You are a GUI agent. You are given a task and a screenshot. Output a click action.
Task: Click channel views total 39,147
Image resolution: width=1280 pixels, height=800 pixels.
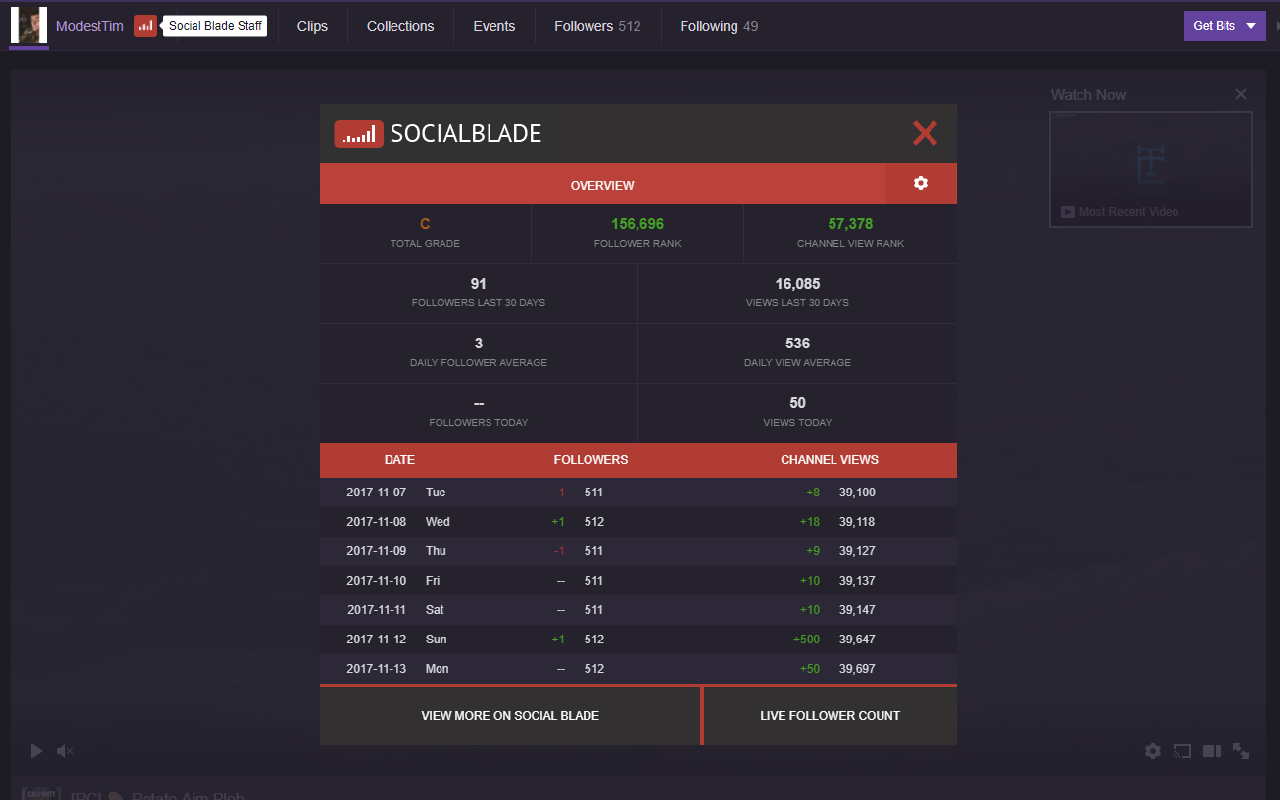[x=857, y=610]
